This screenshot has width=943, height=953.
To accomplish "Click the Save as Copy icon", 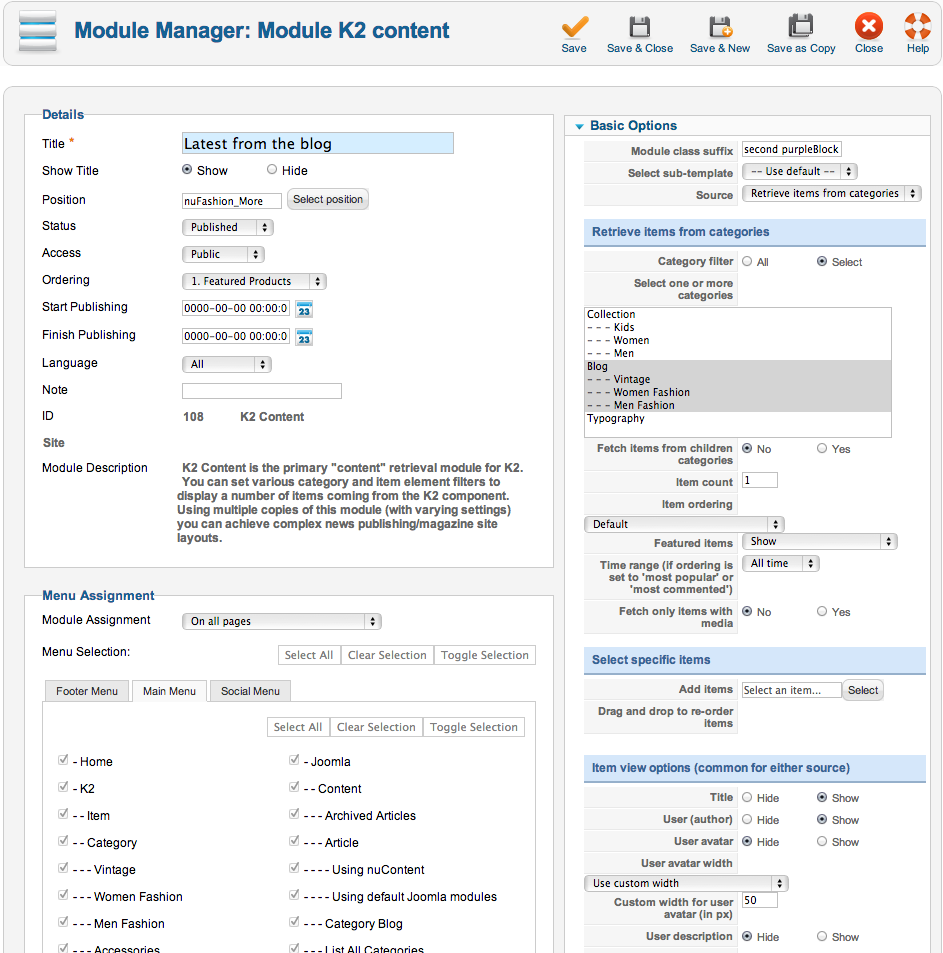I will click(801, 27).
